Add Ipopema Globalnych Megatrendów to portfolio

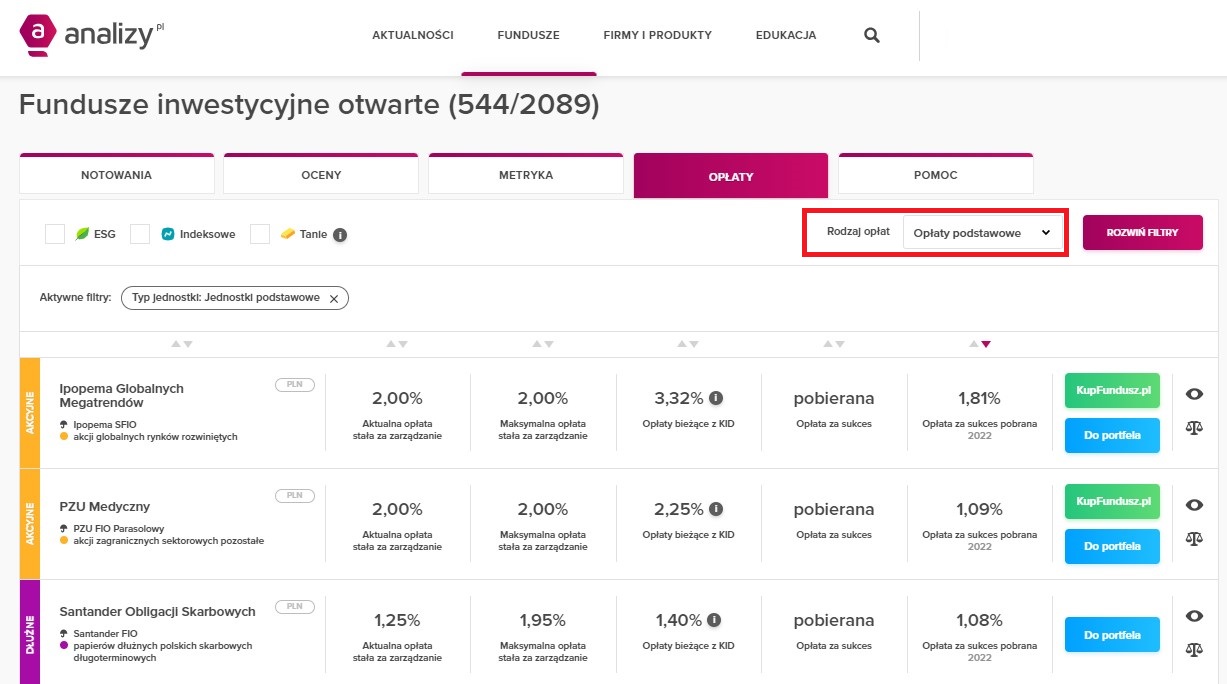coord(1112,436)
